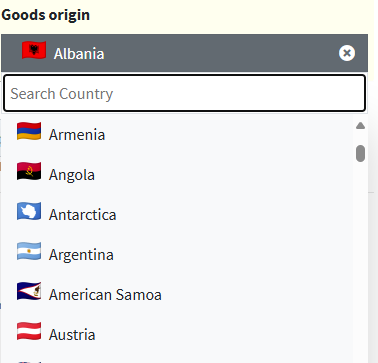Click the country list scrollbar thumb
Viewport: 378px width, 363px height.
tap(360, 153)
